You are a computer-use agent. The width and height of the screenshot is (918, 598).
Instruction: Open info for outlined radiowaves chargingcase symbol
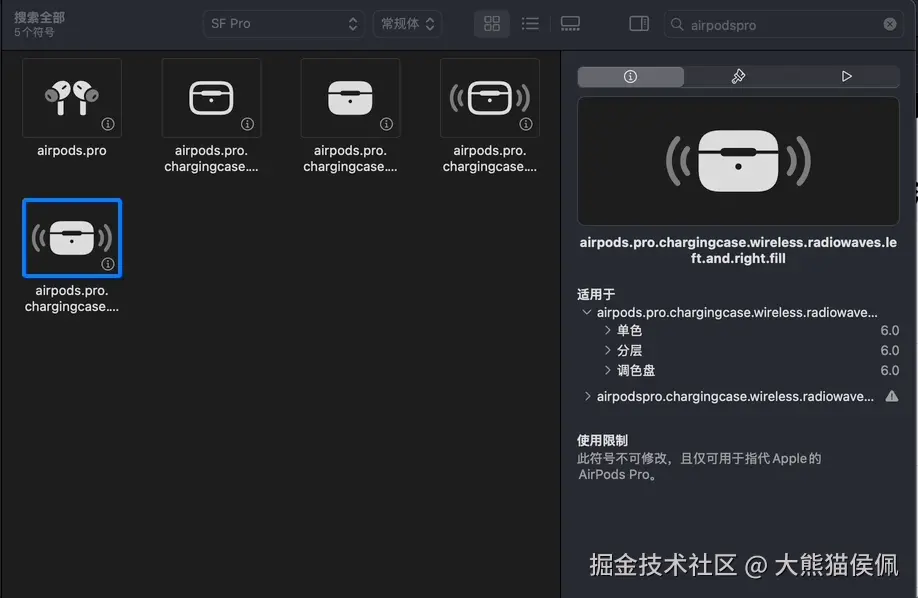point(526,124)
